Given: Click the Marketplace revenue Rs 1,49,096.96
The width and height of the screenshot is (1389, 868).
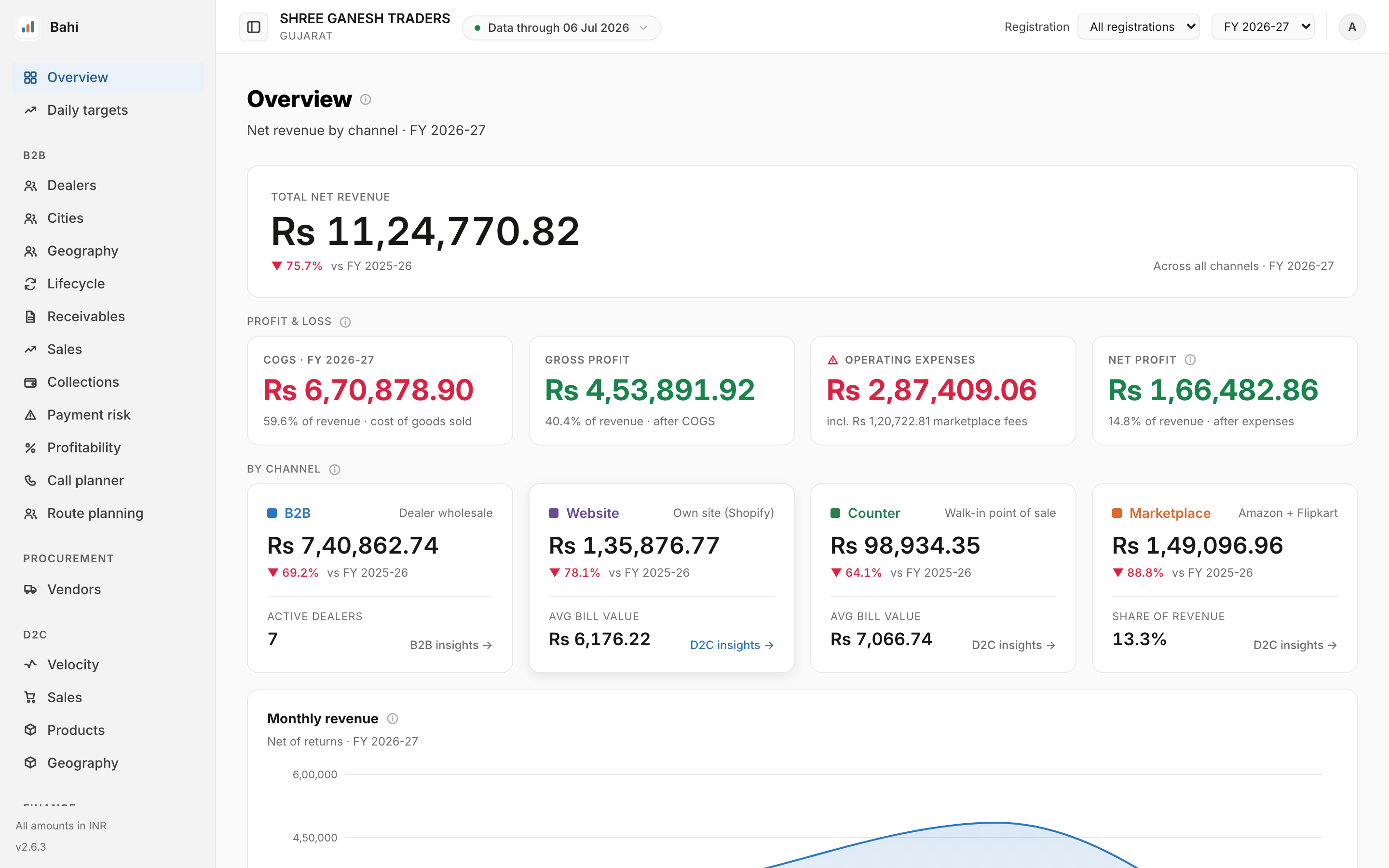Looking at the screenshot, I should click(x=1198, y=545).
